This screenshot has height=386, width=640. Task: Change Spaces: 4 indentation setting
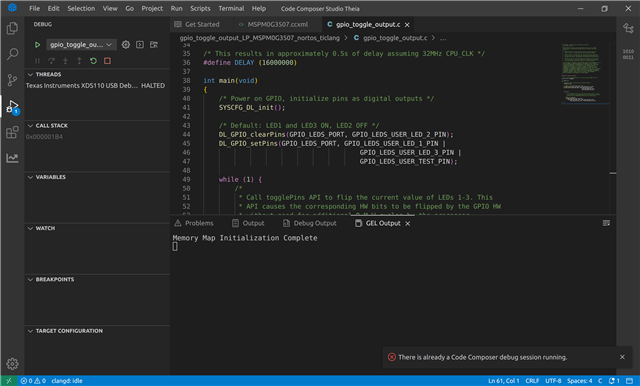579,381
